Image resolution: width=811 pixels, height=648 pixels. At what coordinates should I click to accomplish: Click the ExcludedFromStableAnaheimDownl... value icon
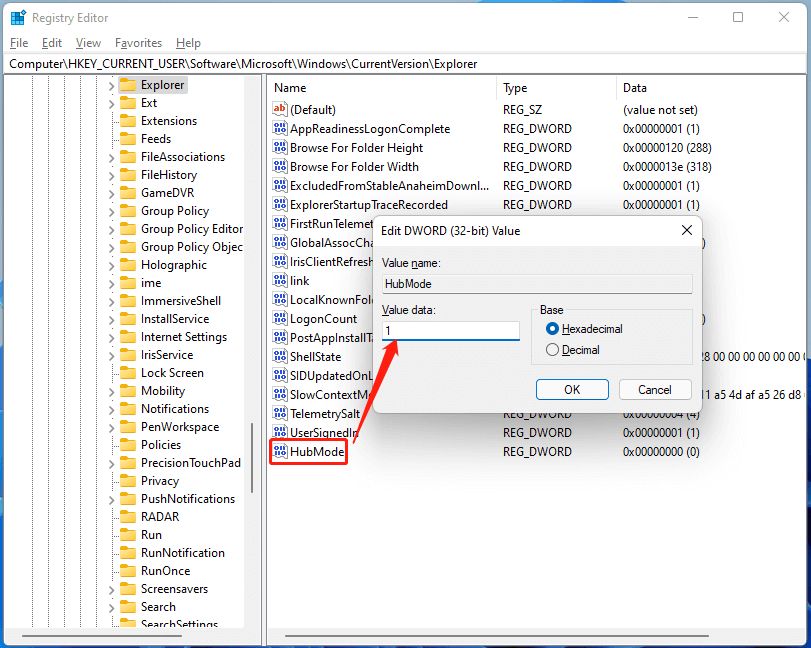coord(280,185)
